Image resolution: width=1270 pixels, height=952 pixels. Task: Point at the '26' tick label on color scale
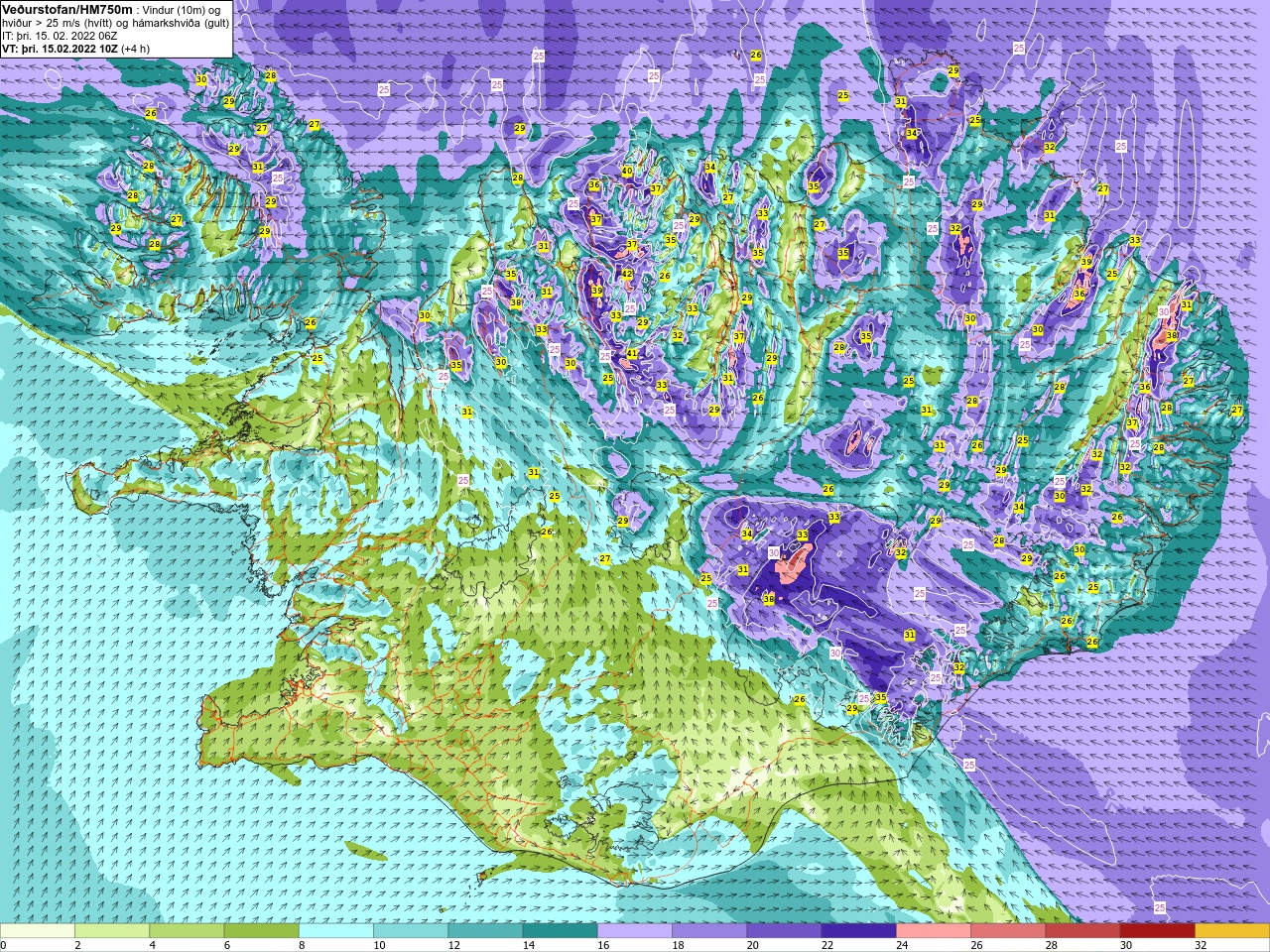point(976,945)
